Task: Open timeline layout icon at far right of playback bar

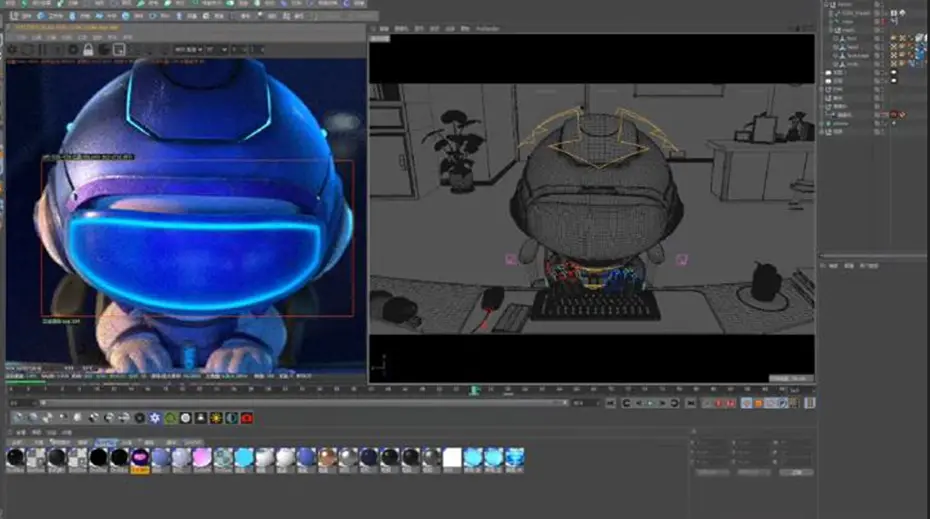Action: 810,403
